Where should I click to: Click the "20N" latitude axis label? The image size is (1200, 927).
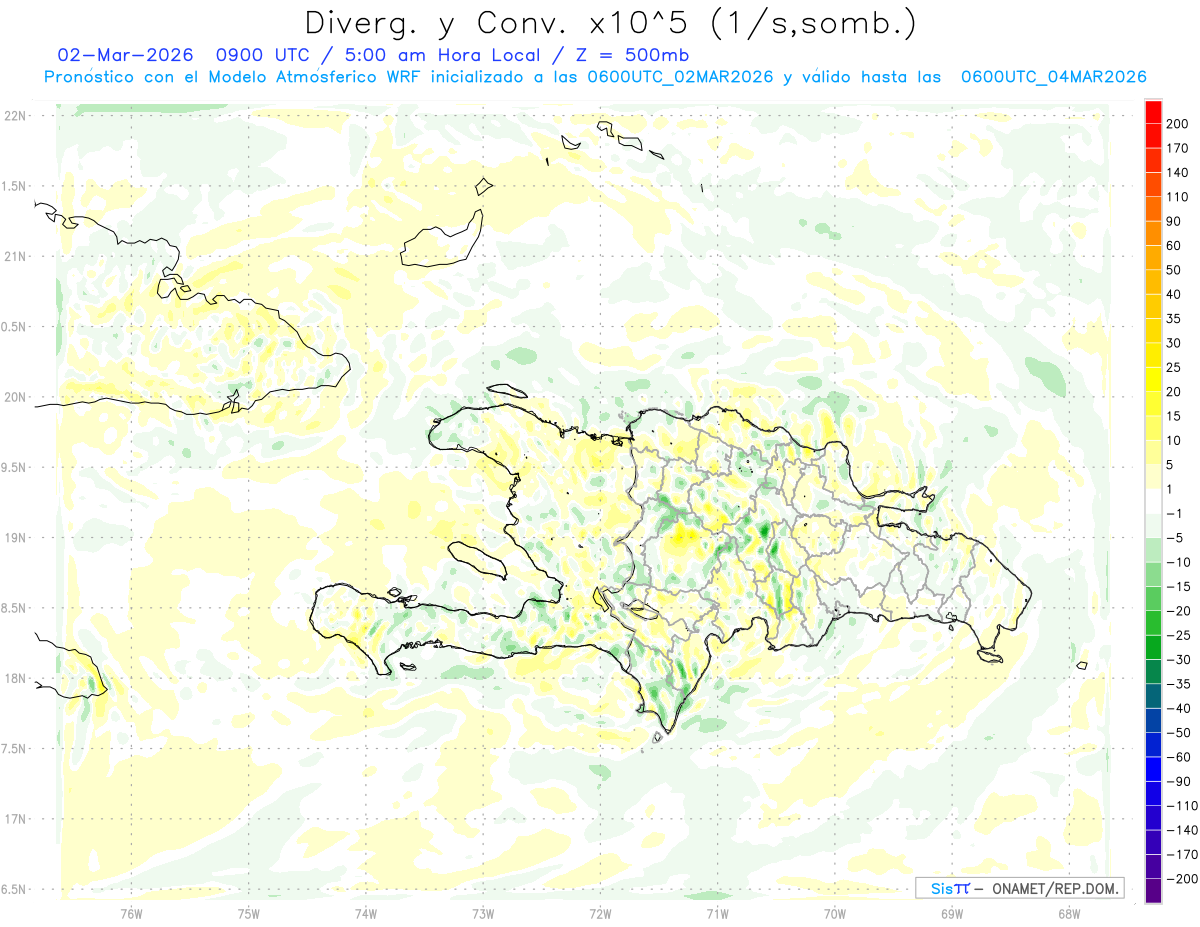pyautogui.click(x=15, y=397)
